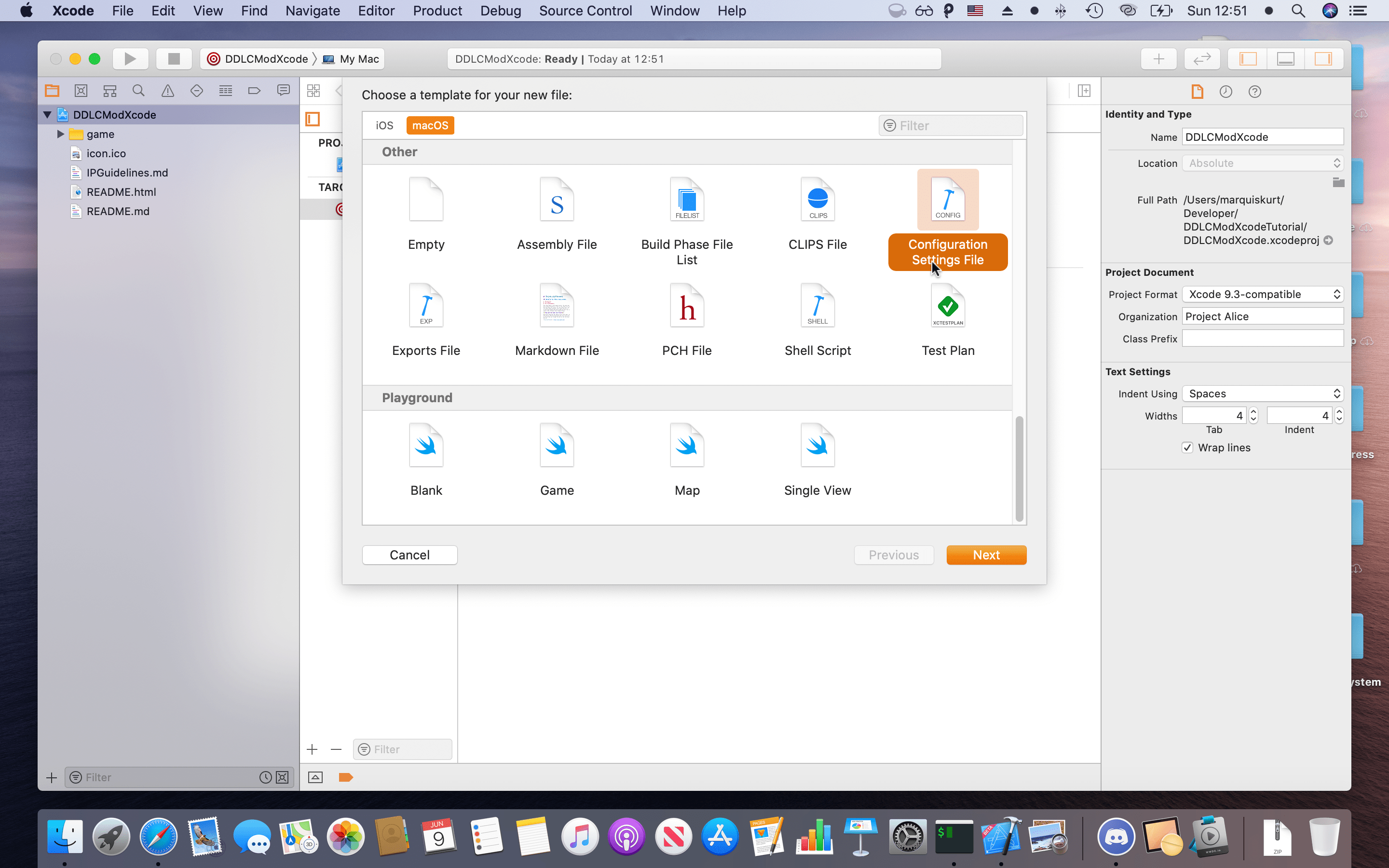Image resolution: width=1389 pixels, height=868 pixels.
Task: Open the Project Format dropdown
Action: point(1262,293)
